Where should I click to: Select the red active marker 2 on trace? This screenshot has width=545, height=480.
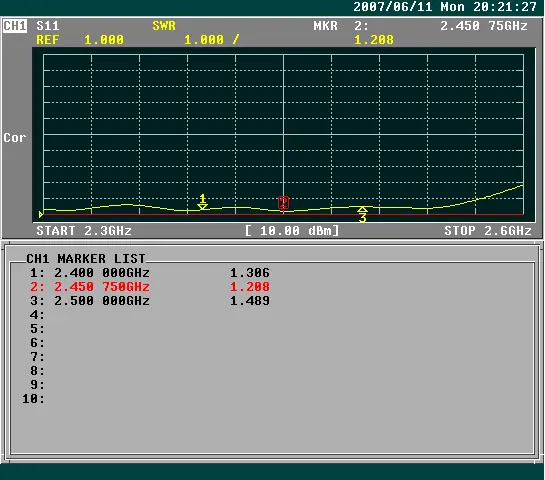click(x=284, y=203)
